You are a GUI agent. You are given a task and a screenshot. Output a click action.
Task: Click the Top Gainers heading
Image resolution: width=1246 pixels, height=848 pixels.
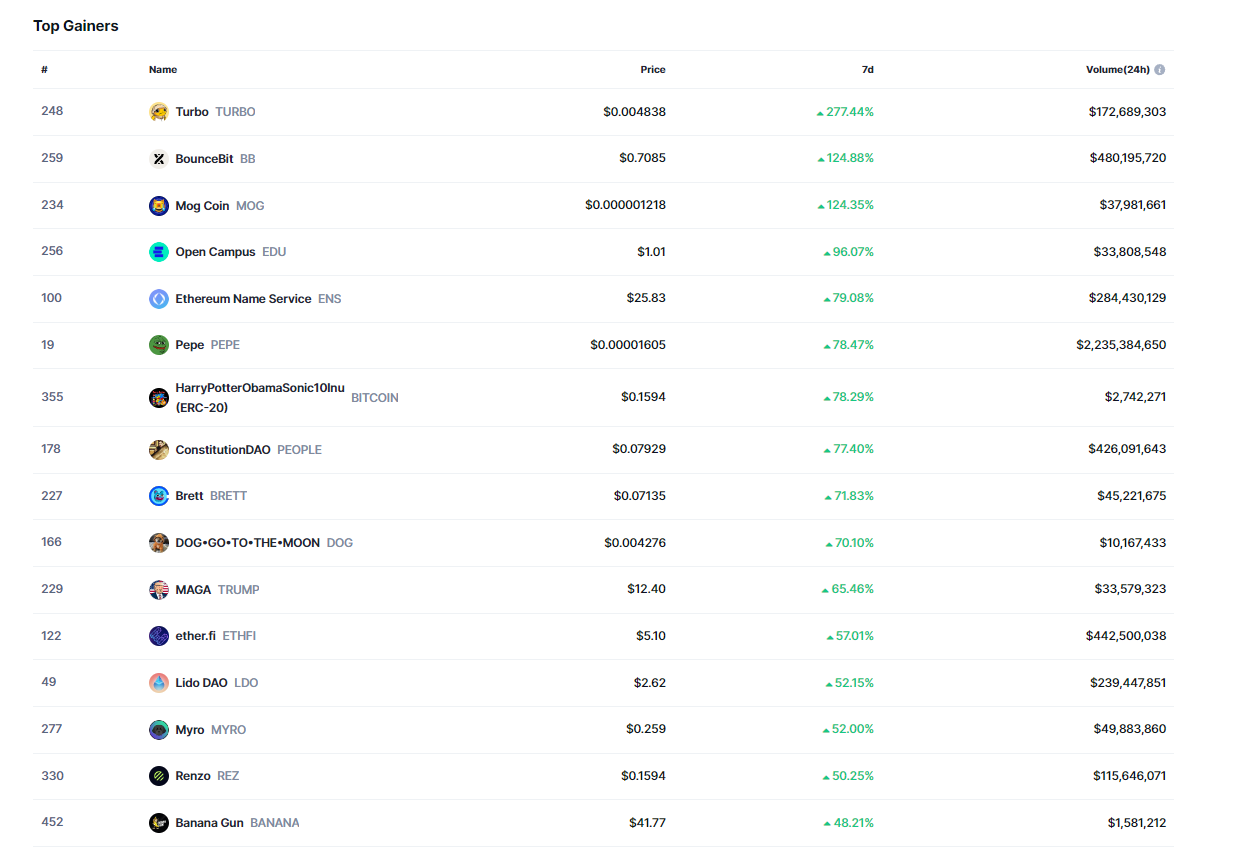pyautogui.click(x=76, y=26)
